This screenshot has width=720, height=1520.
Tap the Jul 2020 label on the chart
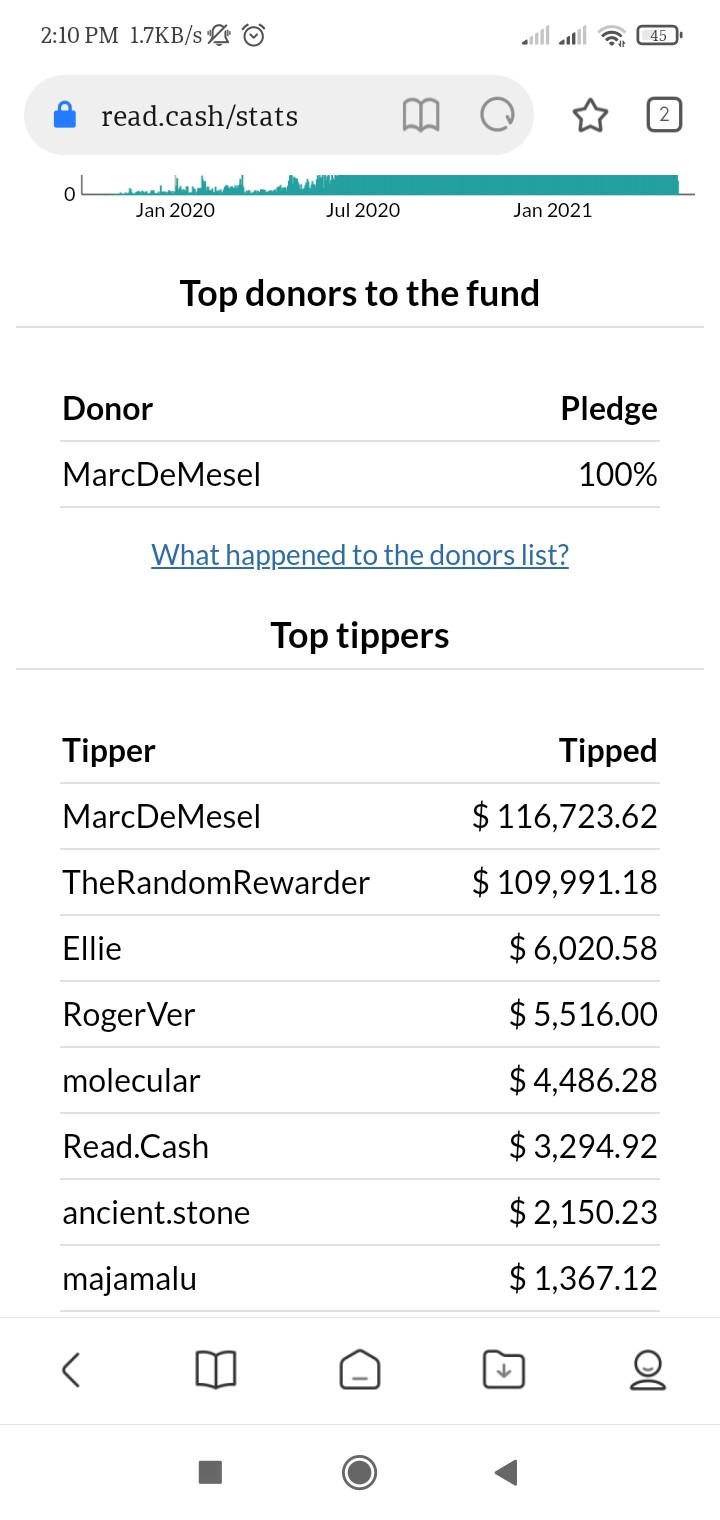point(362,210)
